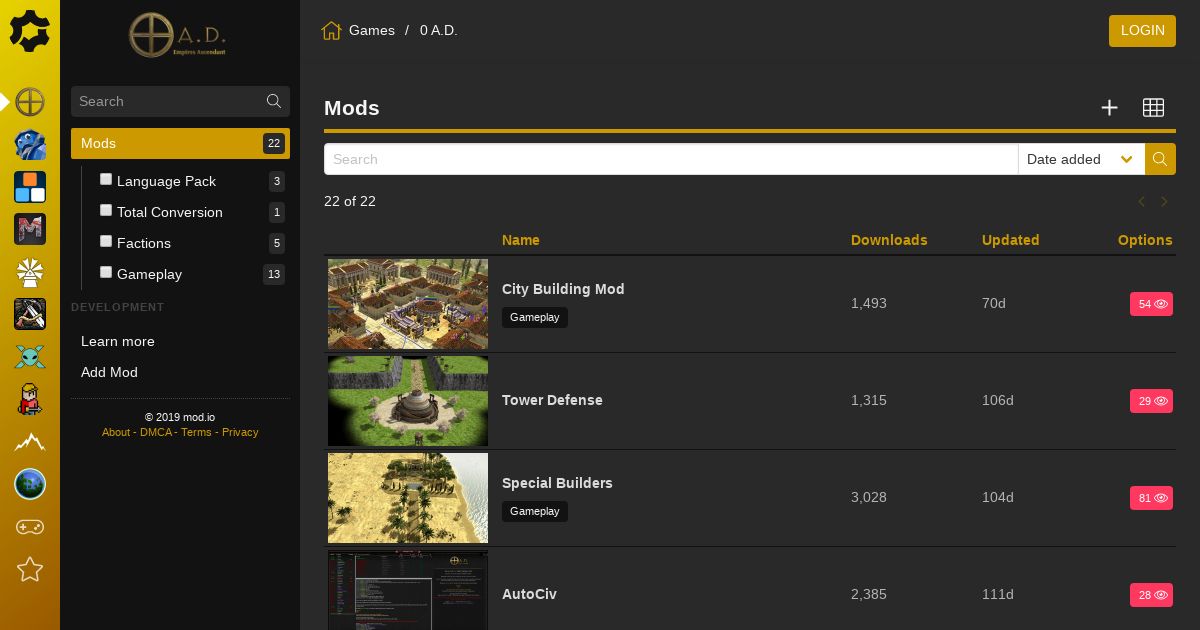Select the Mods menu item
The image size is (1200, 630).
180,143
